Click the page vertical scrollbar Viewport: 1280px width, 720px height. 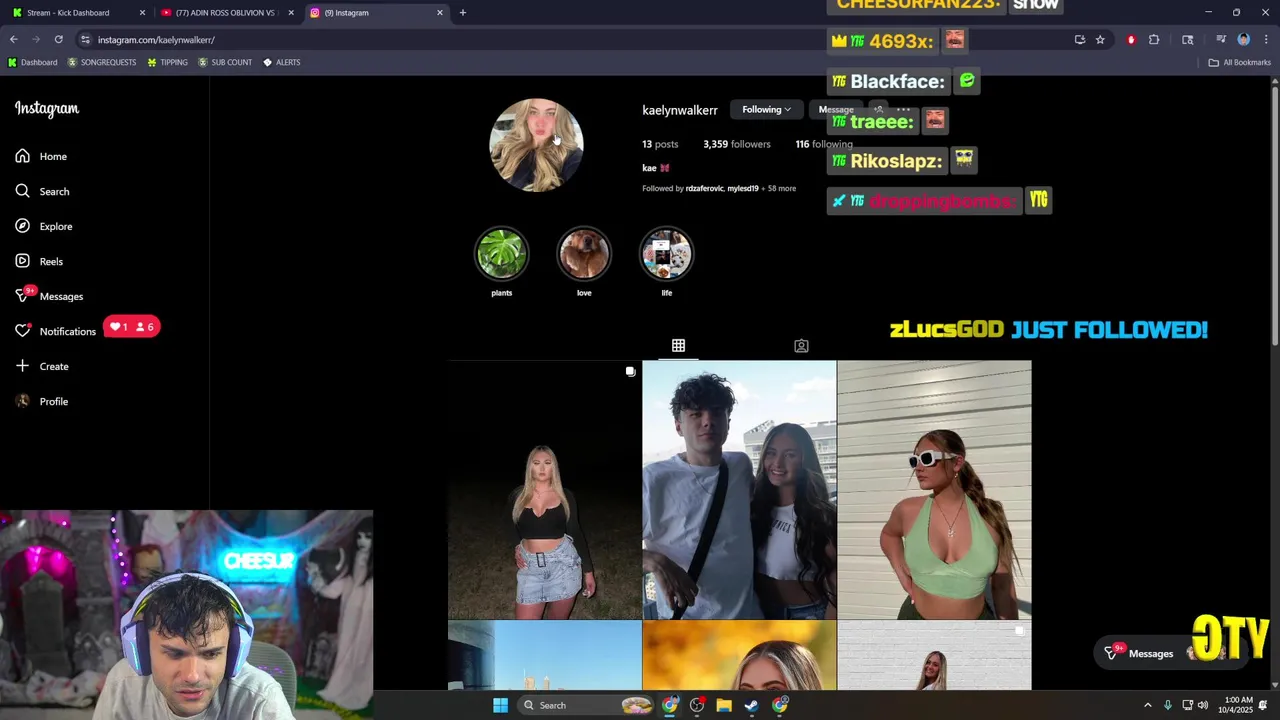1274,216
